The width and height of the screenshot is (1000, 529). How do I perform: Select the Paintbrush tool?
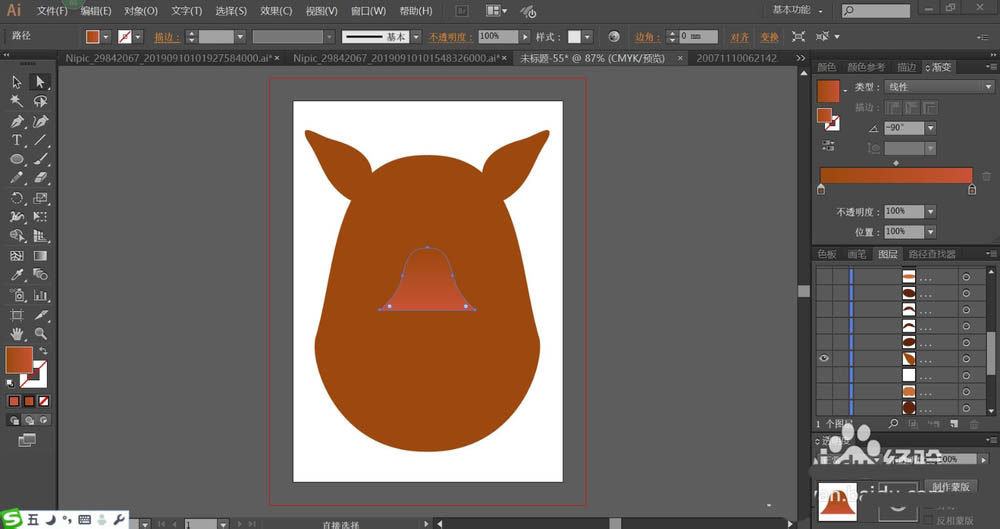click(40, 159)
